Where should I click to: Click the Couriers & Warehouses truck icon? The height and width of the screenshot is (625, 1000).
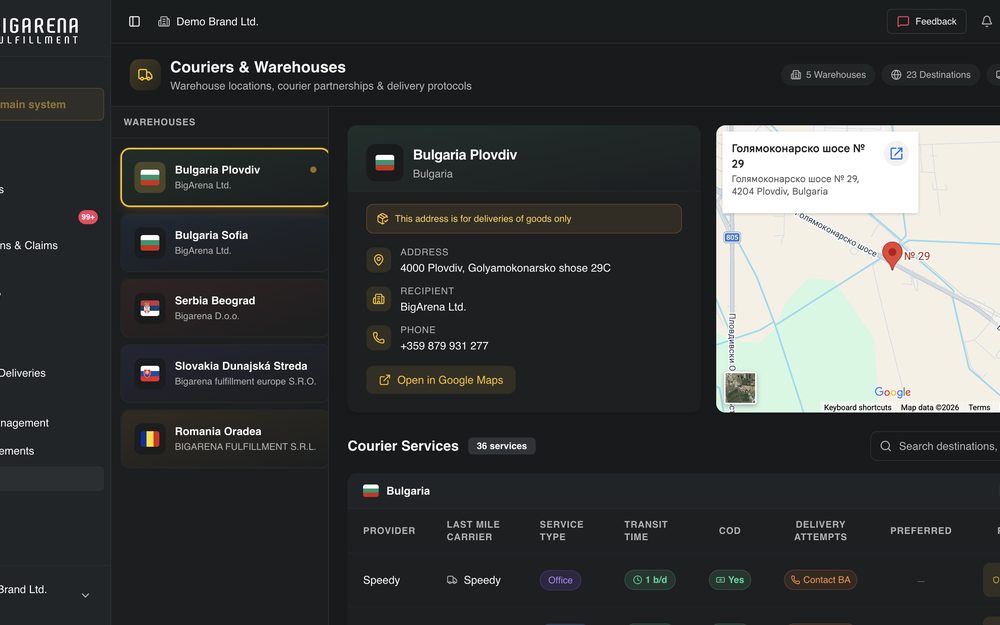pos(145,75)
